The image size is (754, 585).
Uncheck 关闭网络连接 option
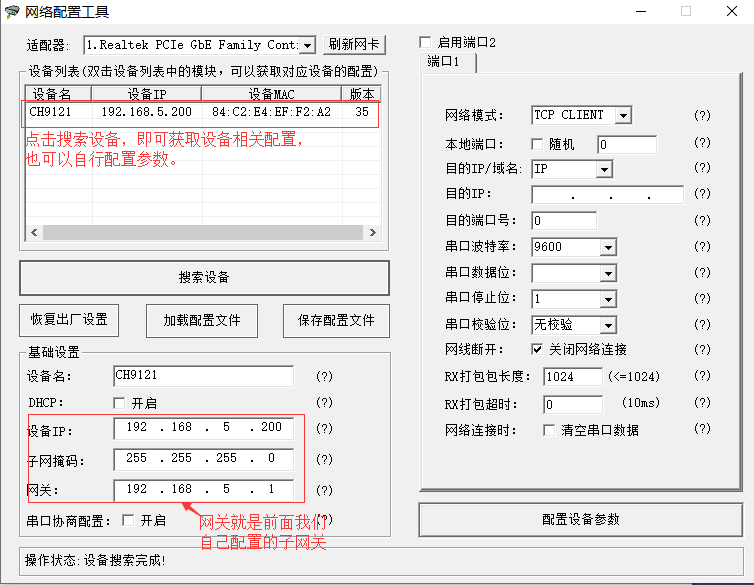tap(537, 349)
